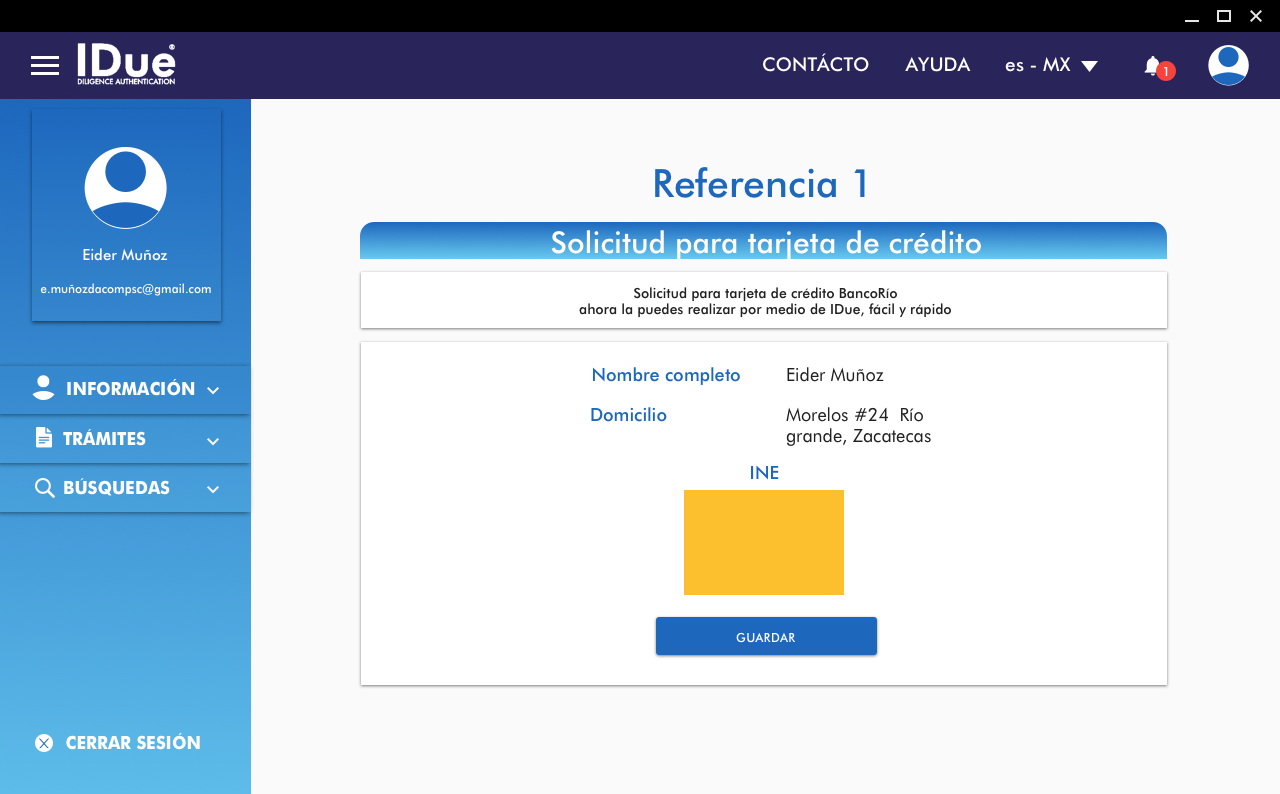Open the notifications bell icon
This screenshot has height=794, width=1280.
click(x=1153, y=66)
